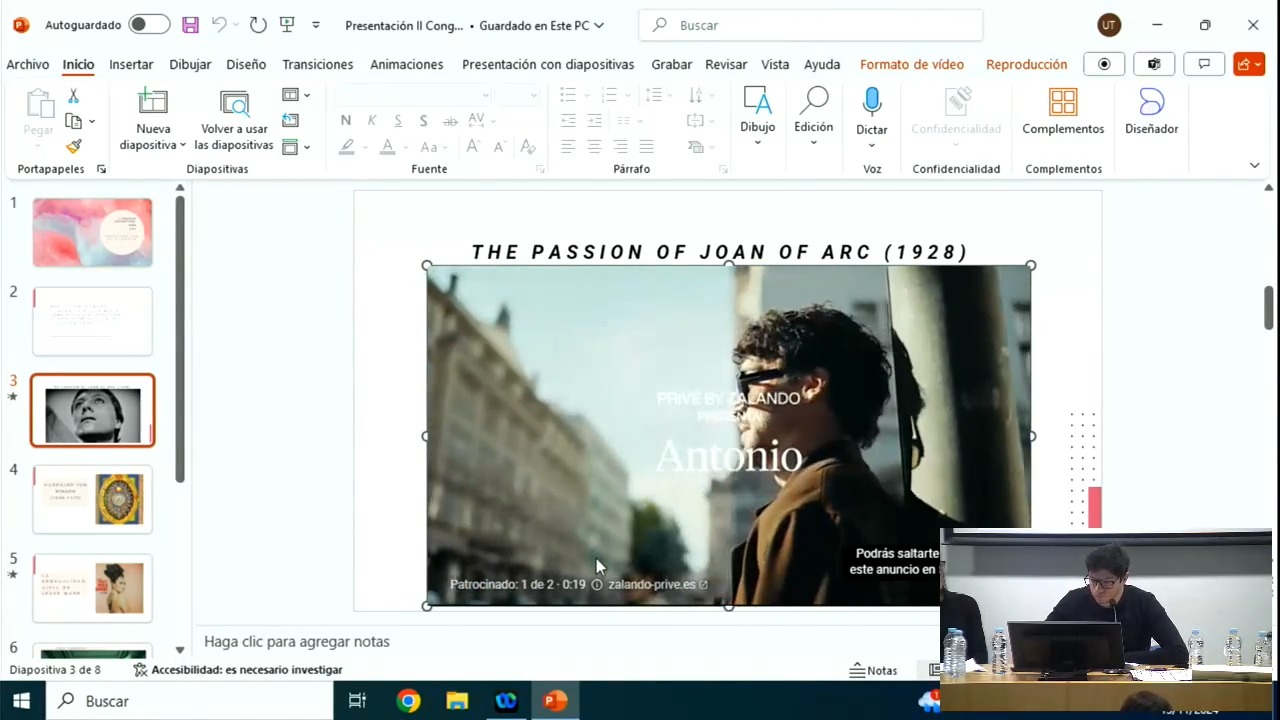This screenshot has width=1280, height=720.
Task: Select slide 2 thumbnail
Action: pos(92,321)
